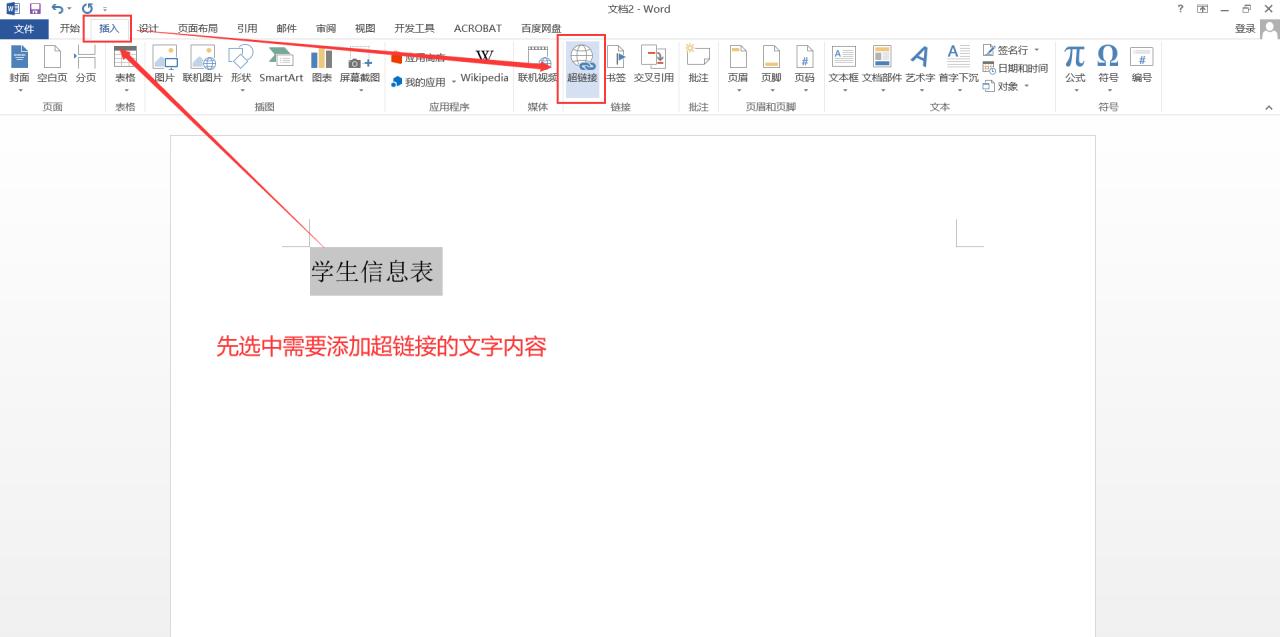The image size is (1280, 637).
Task: Open the Developer (开发工具) tab
Action: click(414, 29)
